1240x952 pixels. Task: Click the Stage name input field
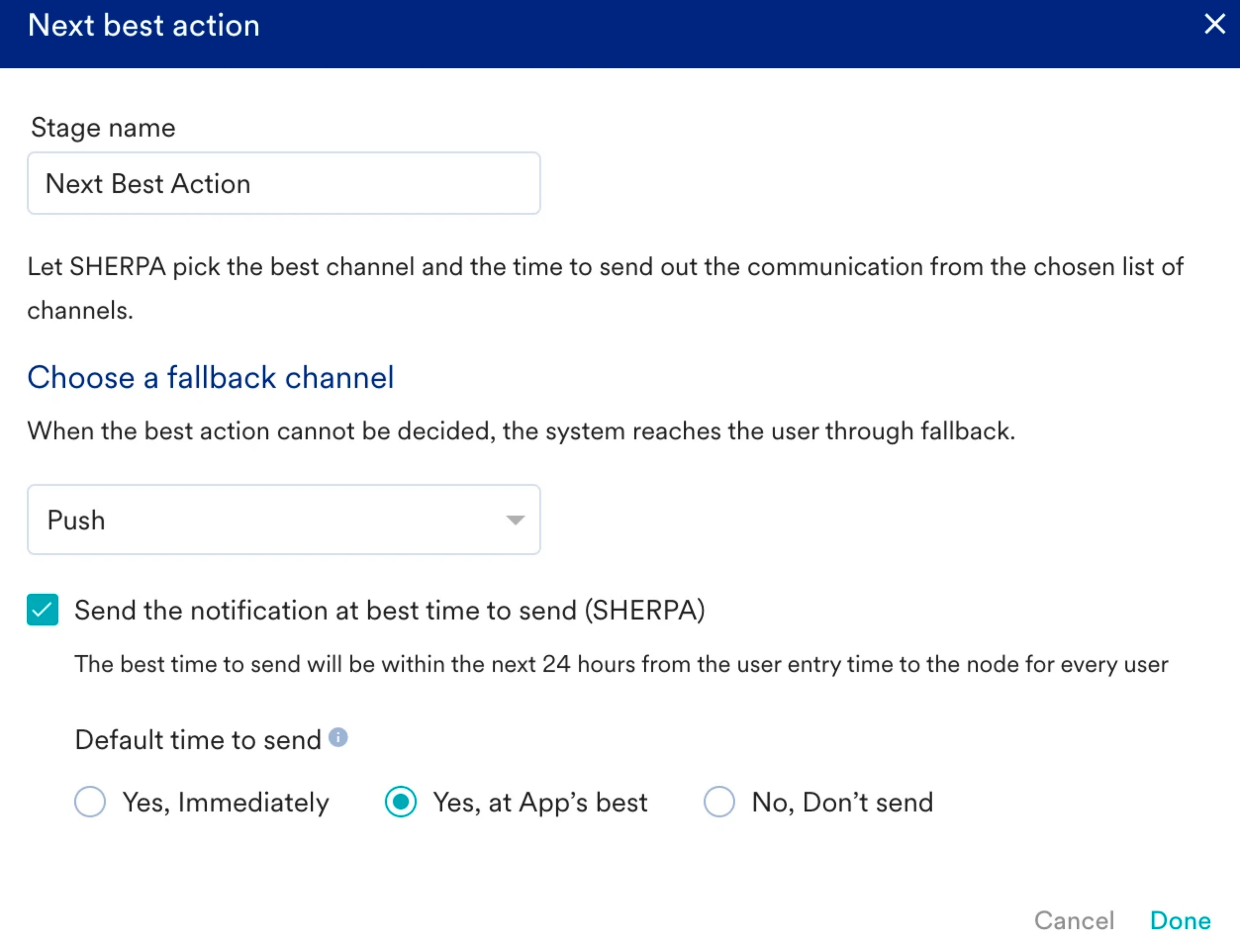pos(284,183)
